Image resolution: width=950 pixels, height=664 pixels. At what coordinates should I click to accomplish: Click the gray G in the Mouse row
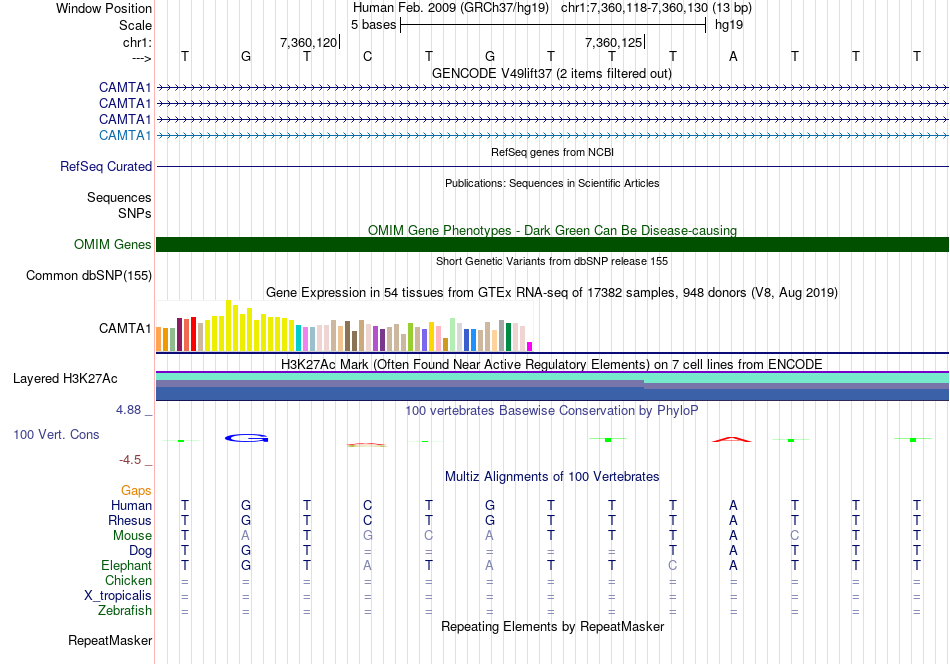tap(367, 536)
